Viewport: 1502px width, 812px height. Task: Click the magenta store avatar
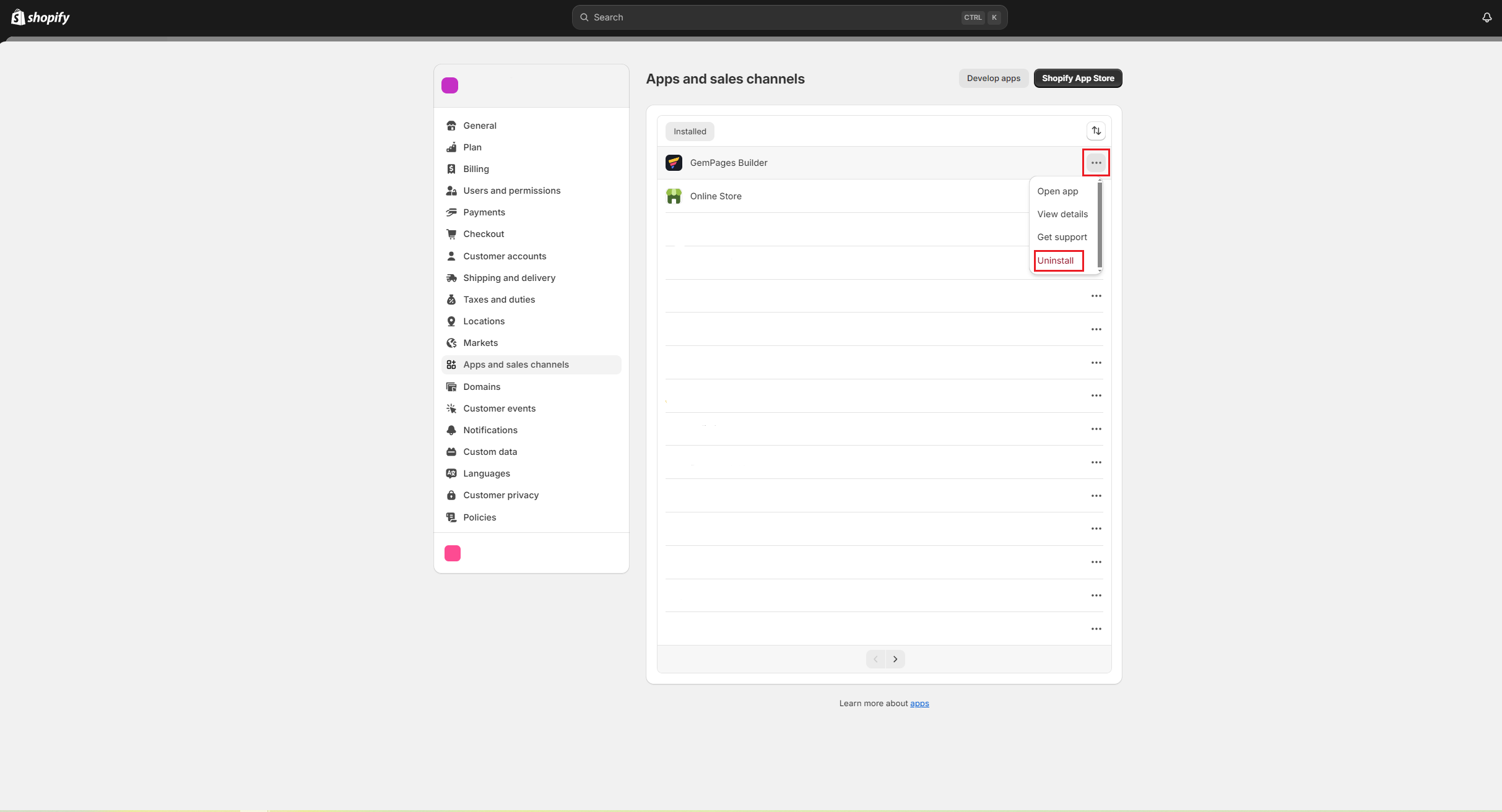pyautogui.click(x=449, y=85)
